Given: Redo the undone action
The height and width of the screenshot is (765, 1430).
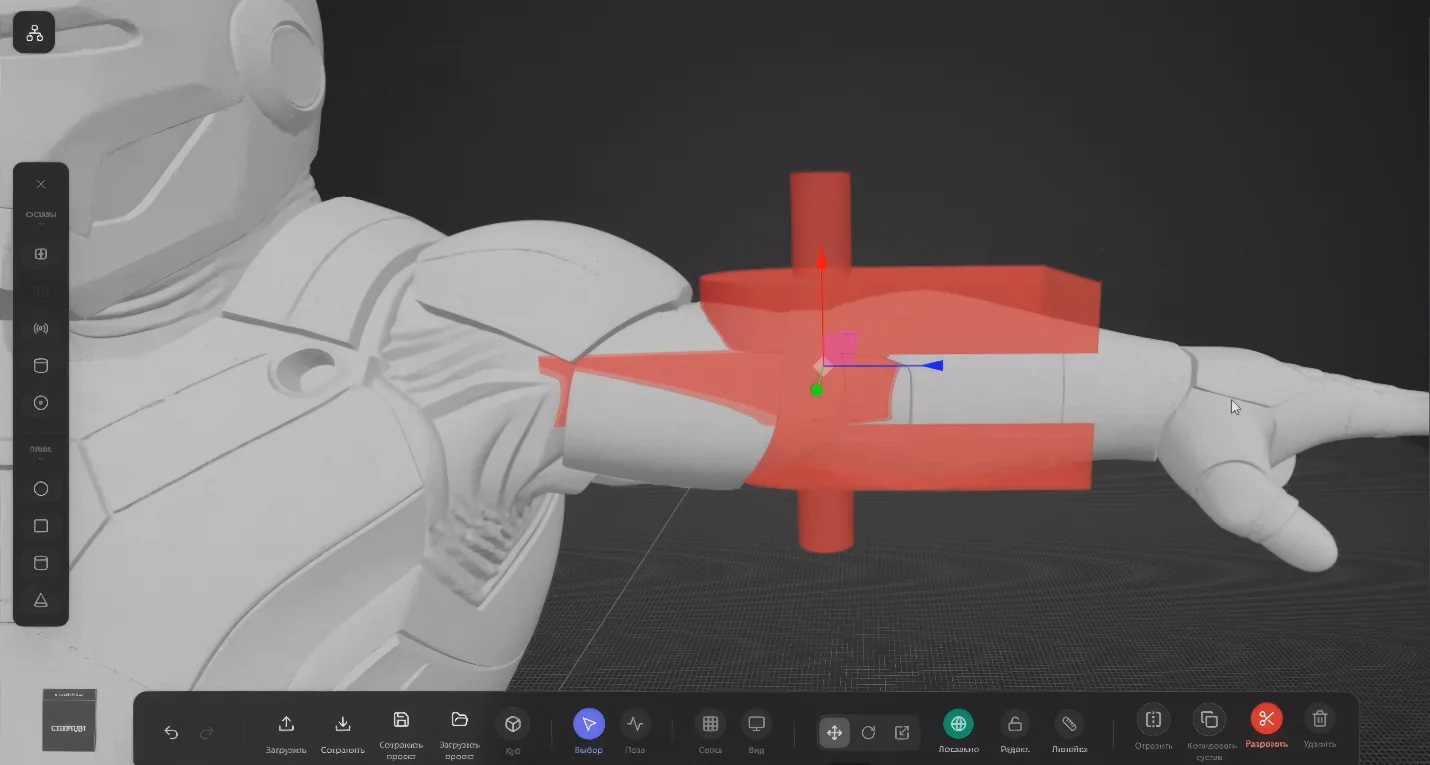Looking at the screenshot, I should pyautogui.click(x=207, y=733).
